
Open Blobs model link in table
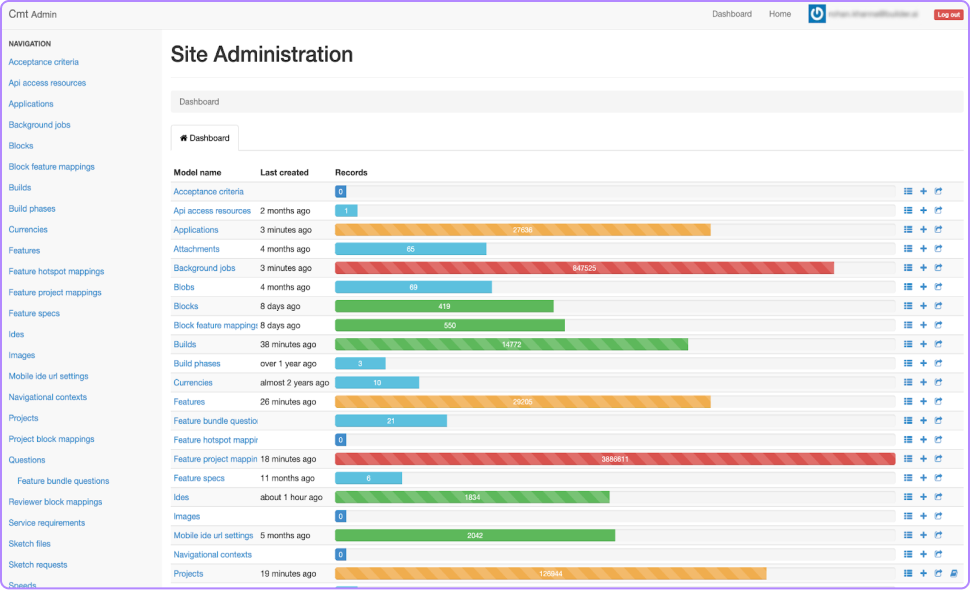click(x=184, y=288)
